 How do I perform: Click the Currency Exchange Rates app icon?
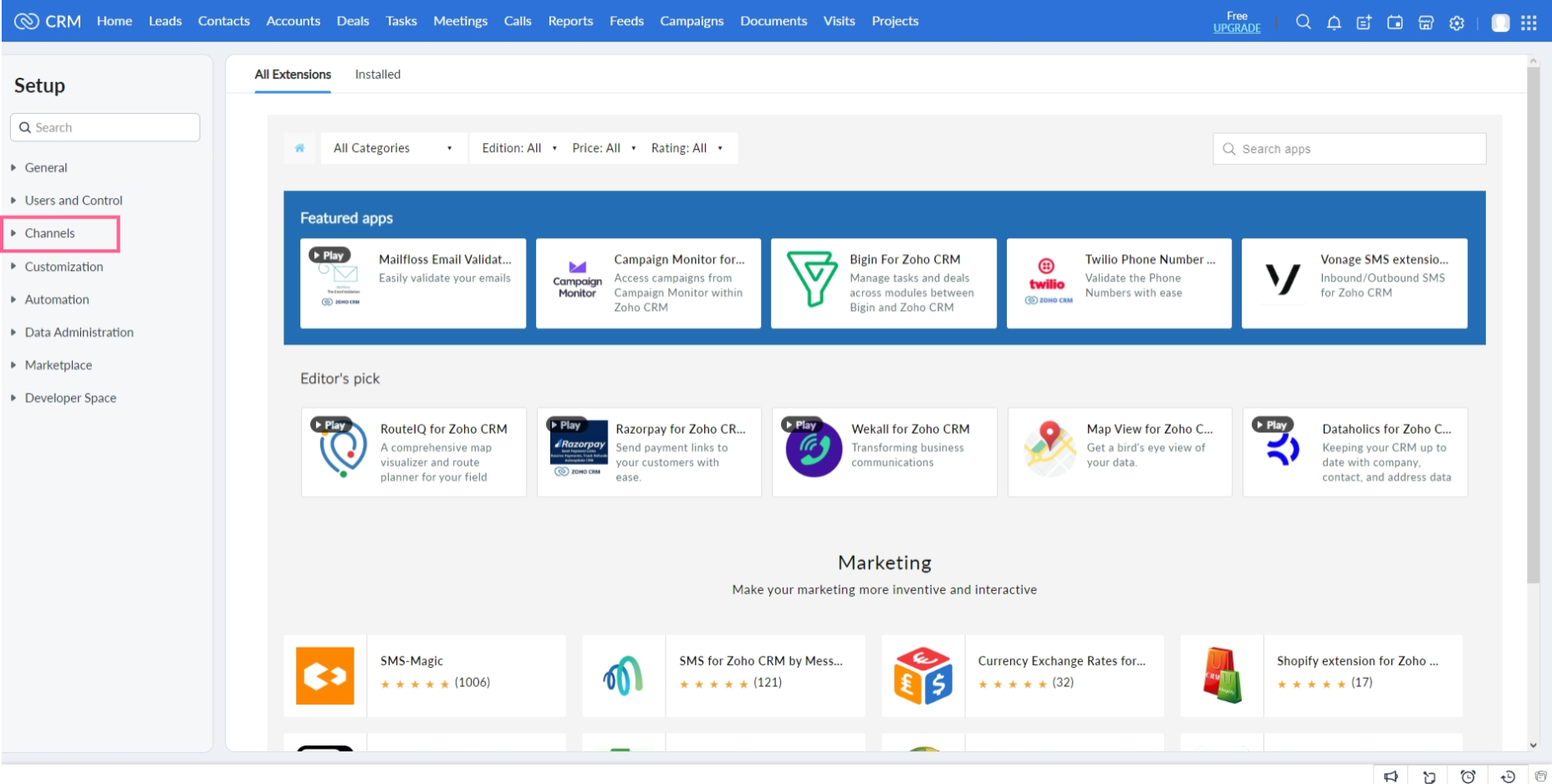click(923, 675)
